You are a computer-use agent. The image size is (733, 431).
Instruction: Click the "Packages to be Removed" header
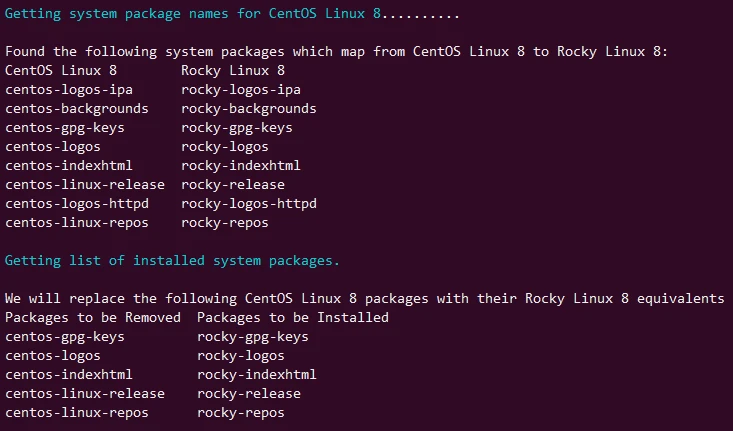pos(92,318)
